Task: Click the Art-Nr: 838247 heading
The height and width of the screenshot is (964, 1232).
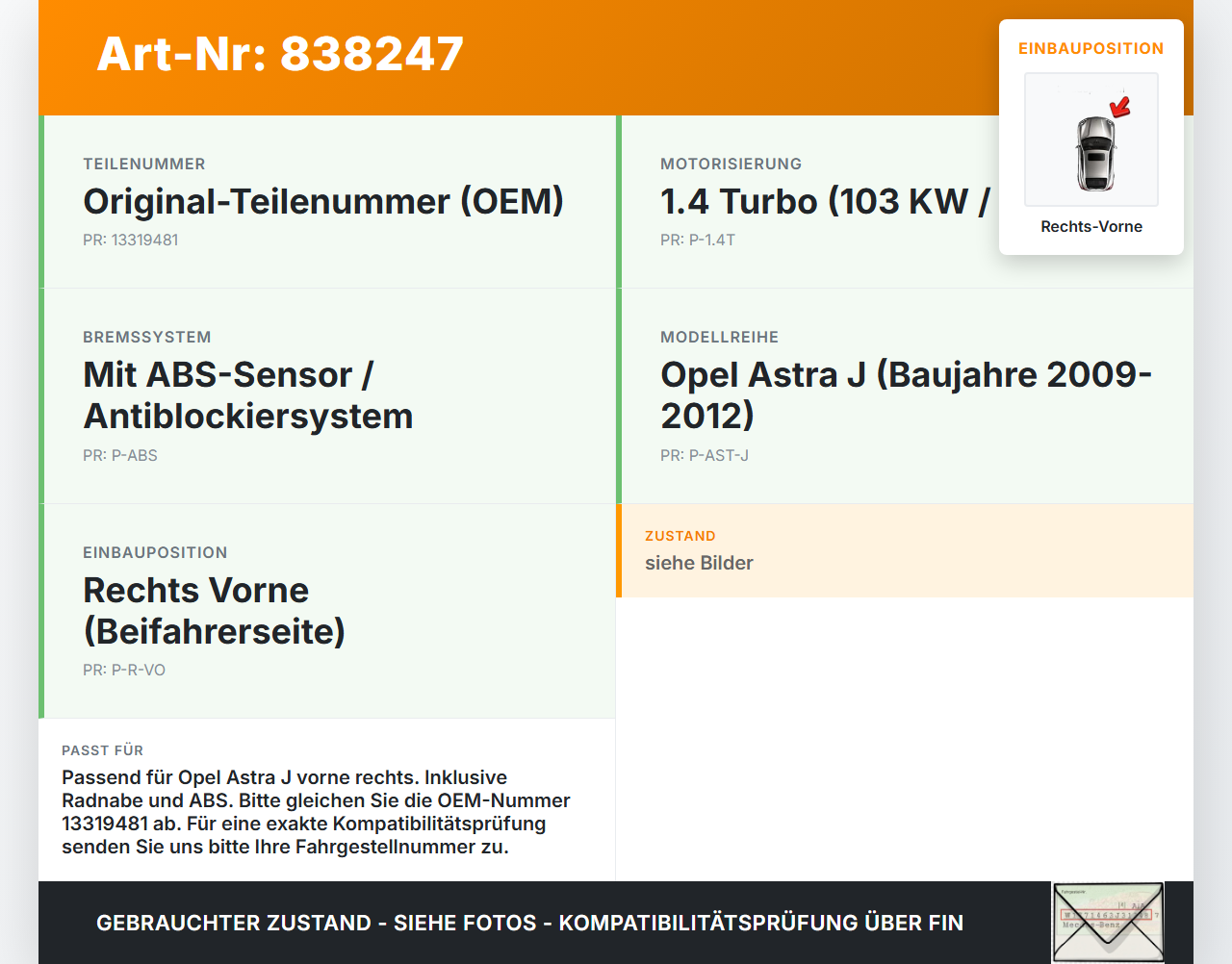Action: point(280,54)
